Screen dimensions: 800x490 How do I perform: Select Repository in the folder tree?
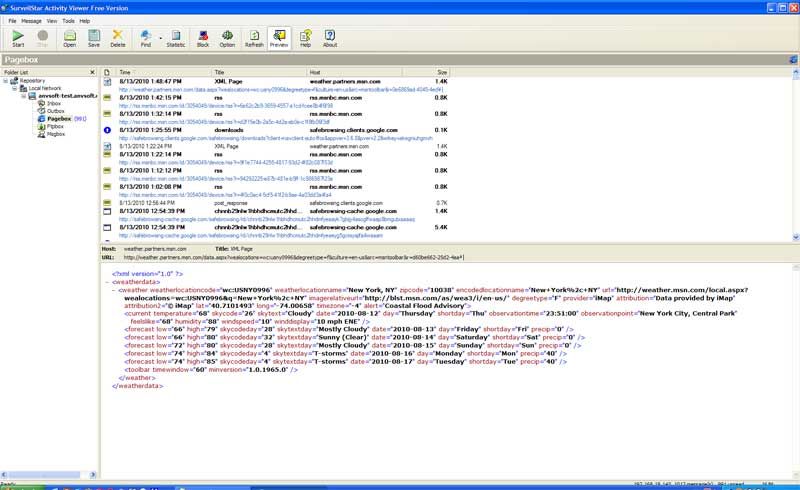[32, 81]
